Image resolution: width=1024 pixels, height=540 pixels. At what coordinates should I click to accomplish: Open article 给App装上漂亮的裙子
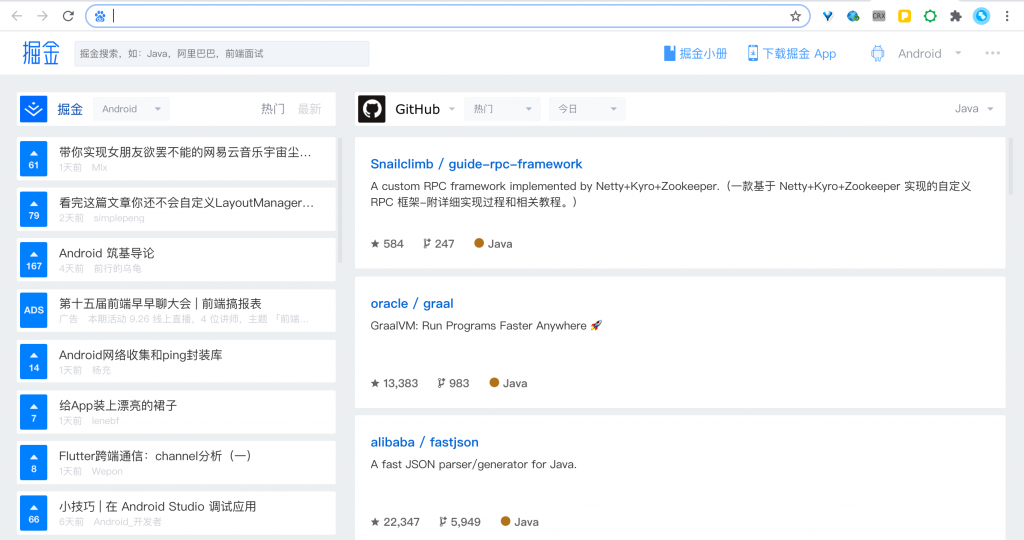pos(118,405)
